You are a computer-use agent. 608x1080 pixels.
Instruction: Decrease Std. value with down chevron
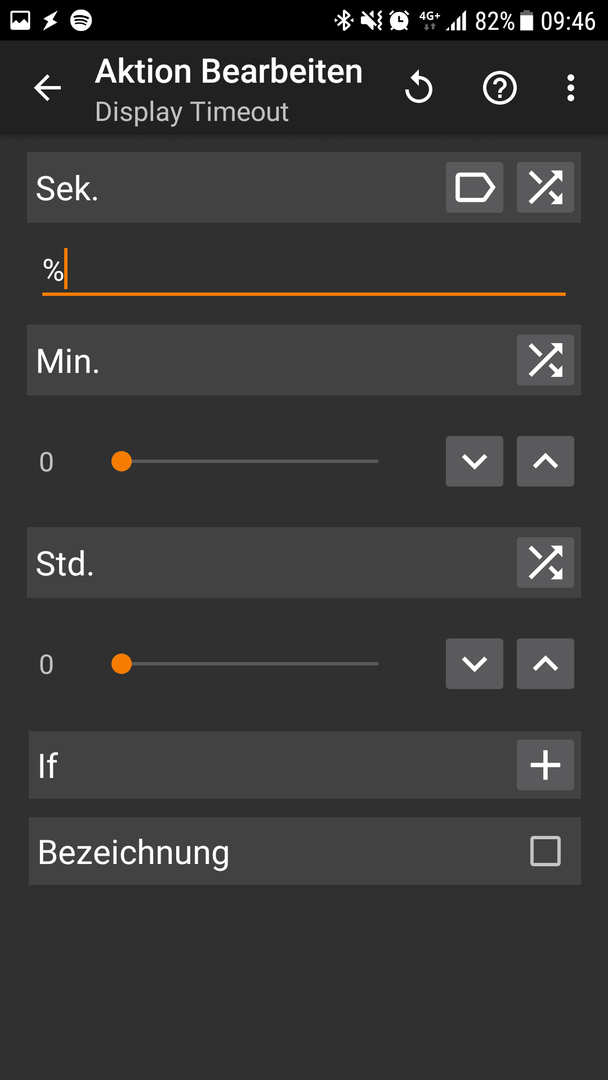coord(474,664)
